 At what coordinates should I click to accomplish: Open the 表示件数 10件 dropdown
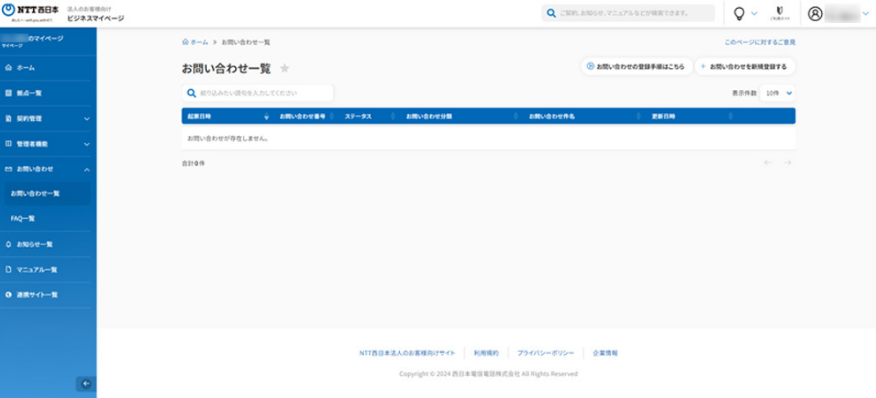pyautogui.click(x=778, y=93)
